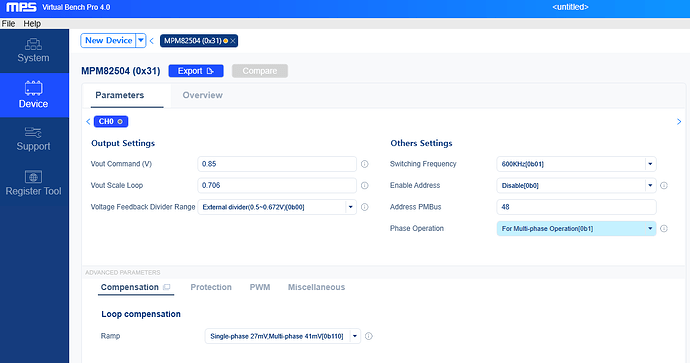
Task: Click the Vout Scale Loop input field
Action: click(277, 186)
